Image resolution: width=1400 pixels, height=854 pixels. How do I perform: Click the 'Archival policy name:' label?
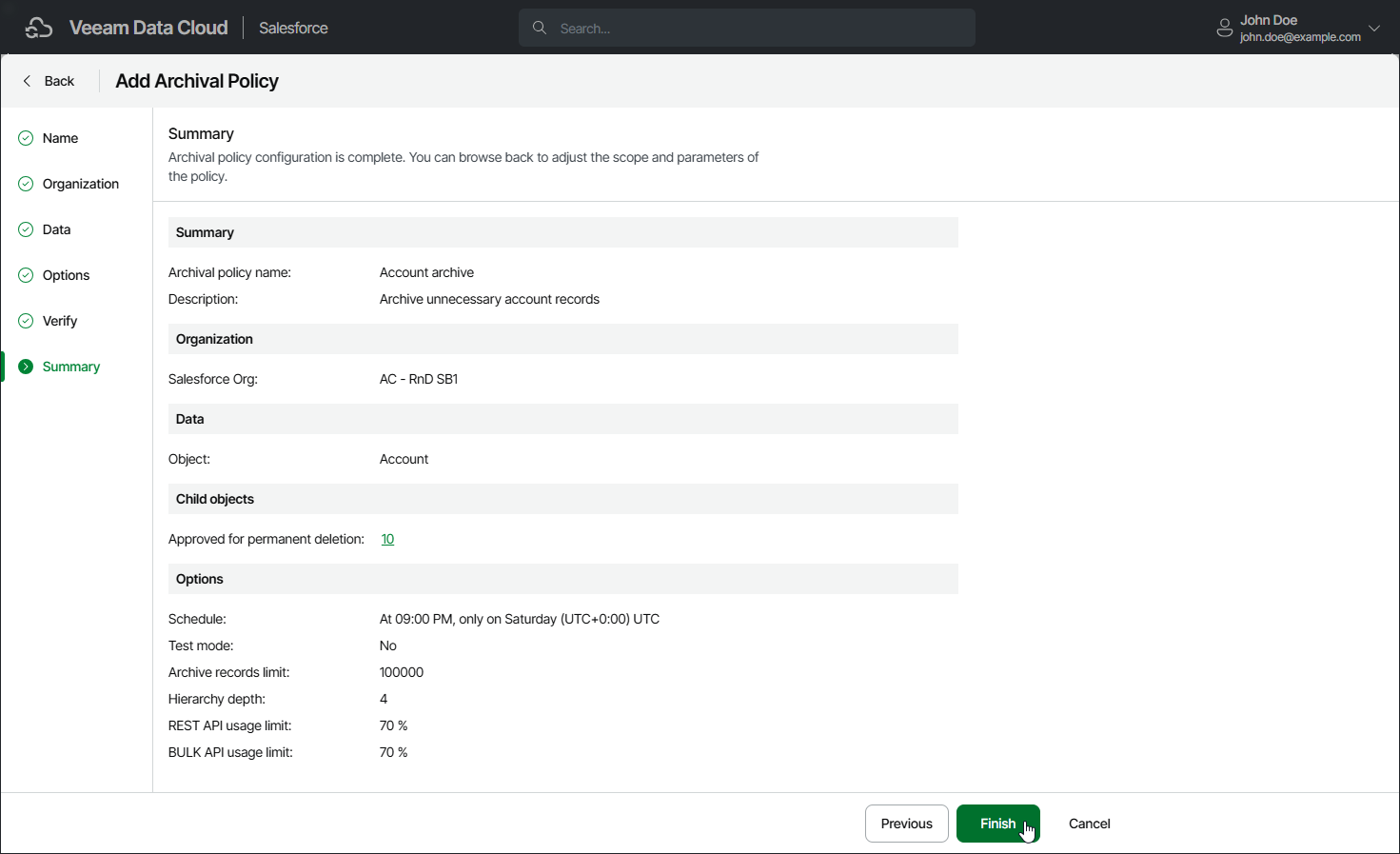click(x=229, y=272)
